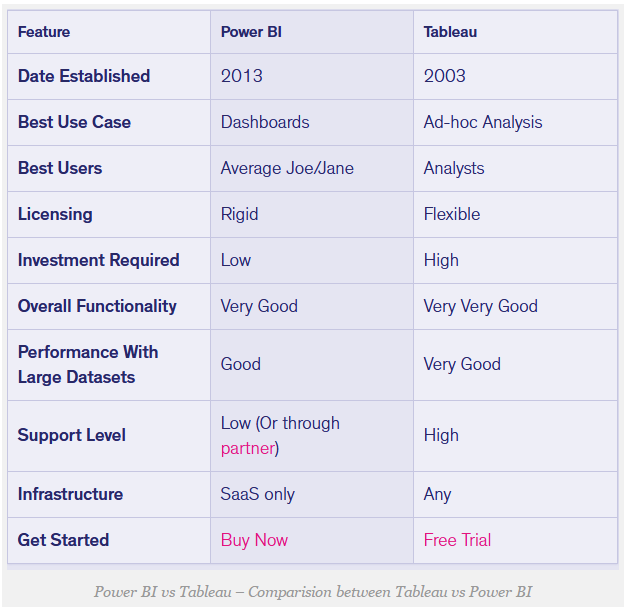Select the '2003' date cell
Screen dimensions: 624x607
click(444, 76)
